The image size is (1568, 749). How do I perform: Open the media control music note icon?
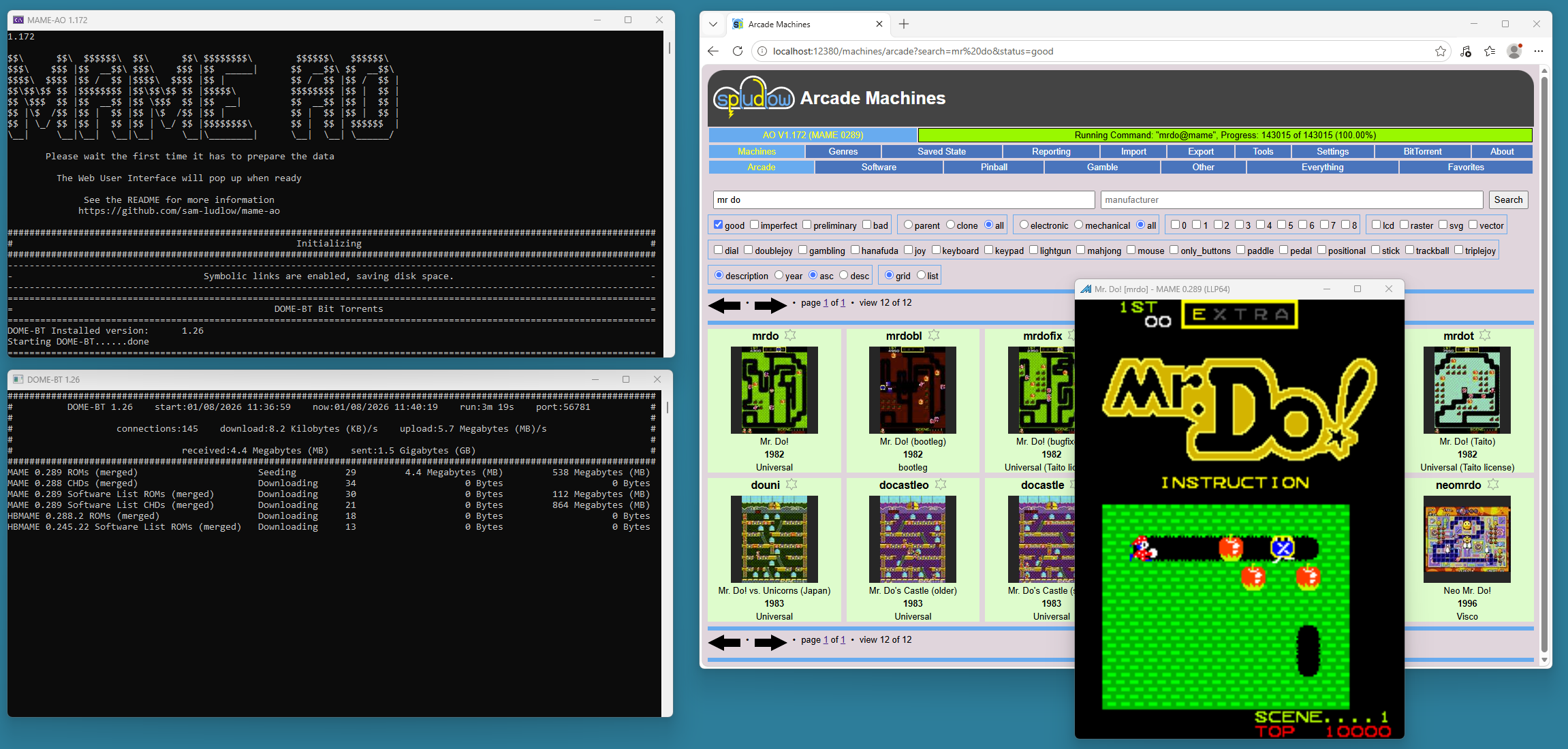coord(1466,51)
